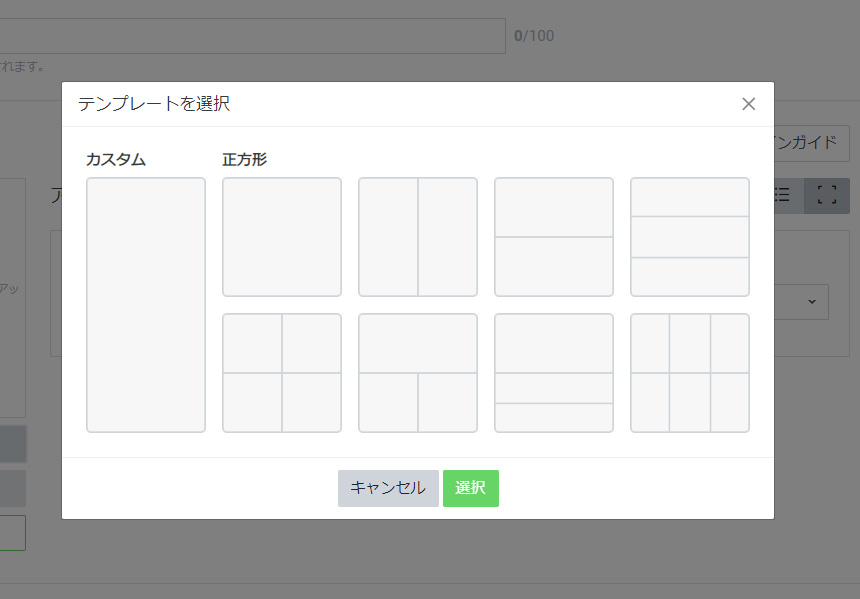860x599 pixels.
Task: Select the tall custom template
Action: point(146,305)
